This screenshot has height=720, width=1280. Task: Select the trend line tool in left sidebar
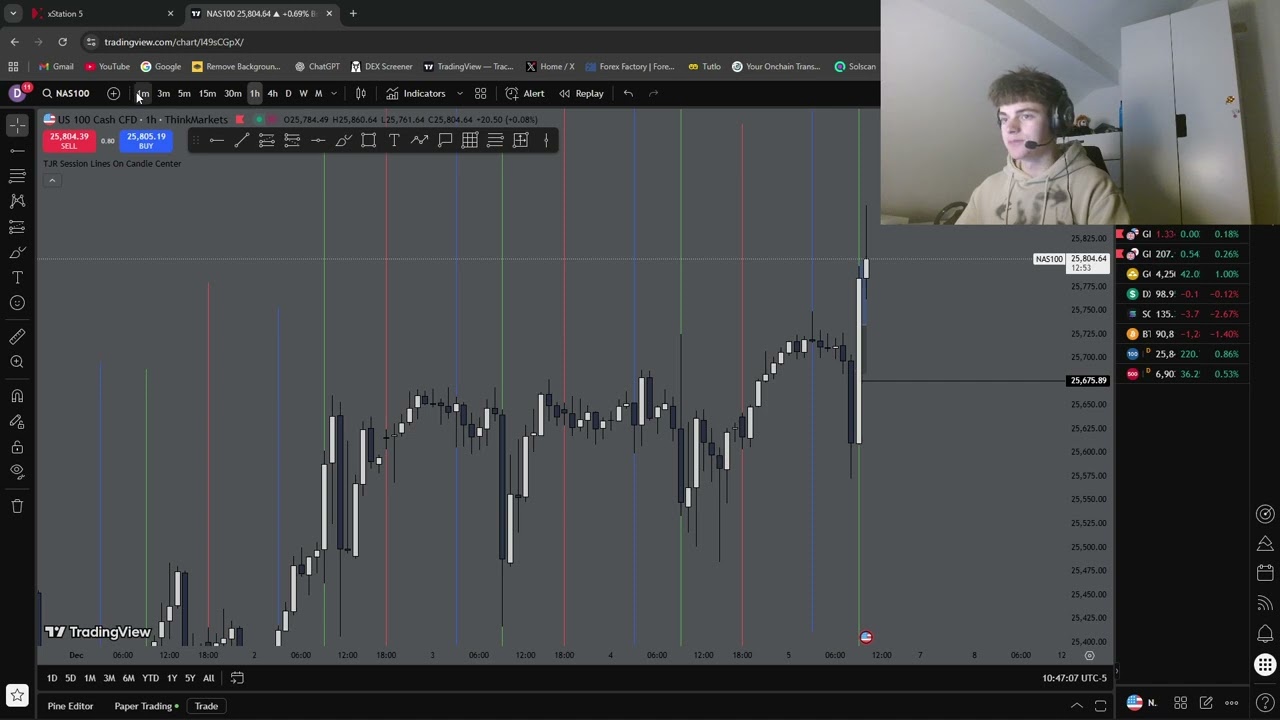17,150
